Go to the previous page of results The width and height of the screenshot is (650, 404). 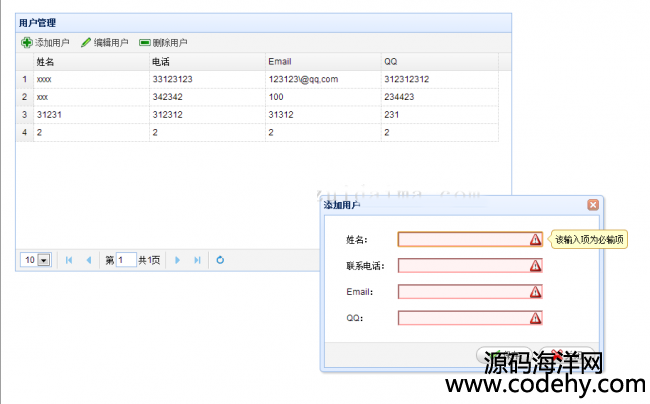[88, 260]
